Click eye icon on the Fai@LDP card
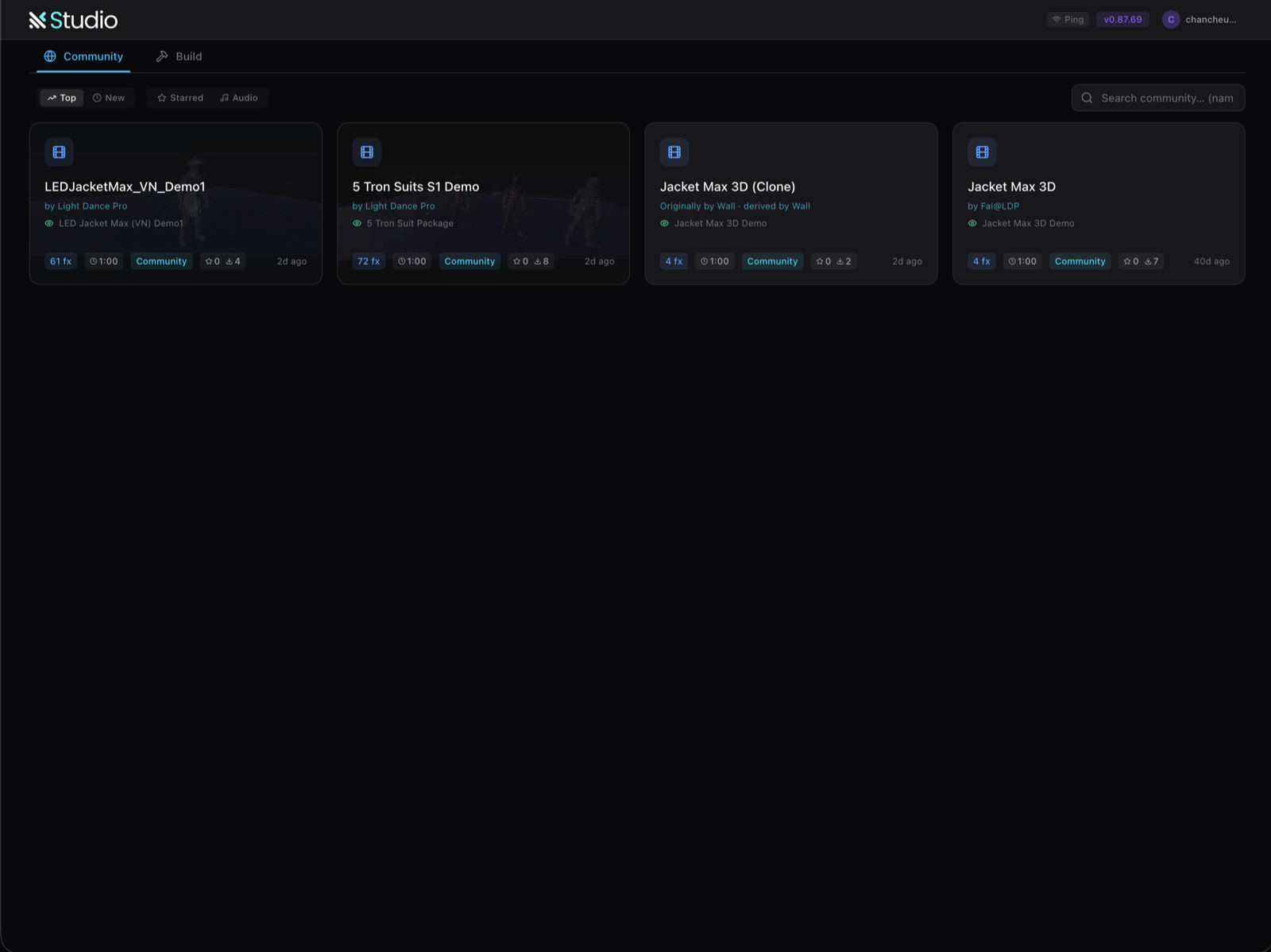Viewport: 1271px width, 952px height. (x=972, y=223)
